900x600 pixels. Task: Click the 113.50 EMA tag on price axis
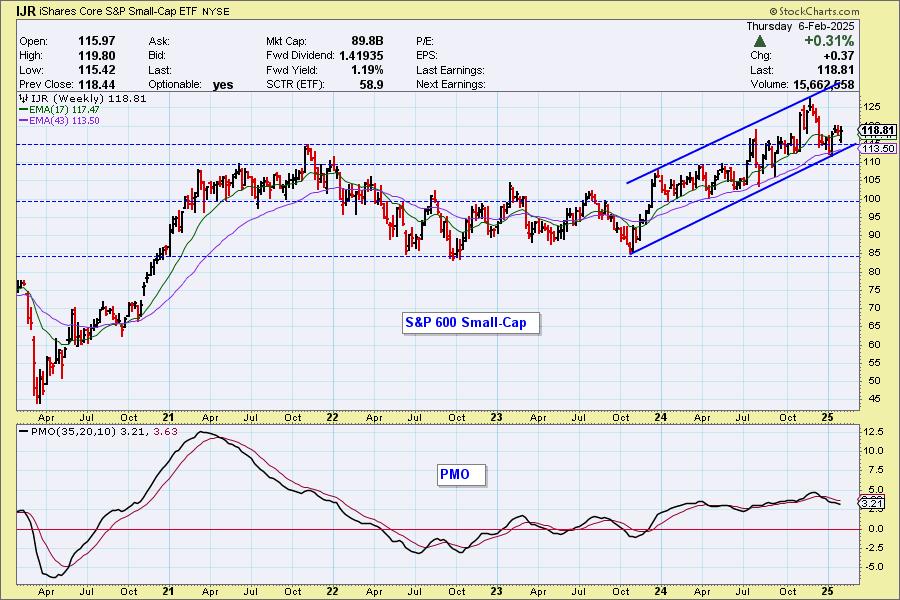click(878, 148)
